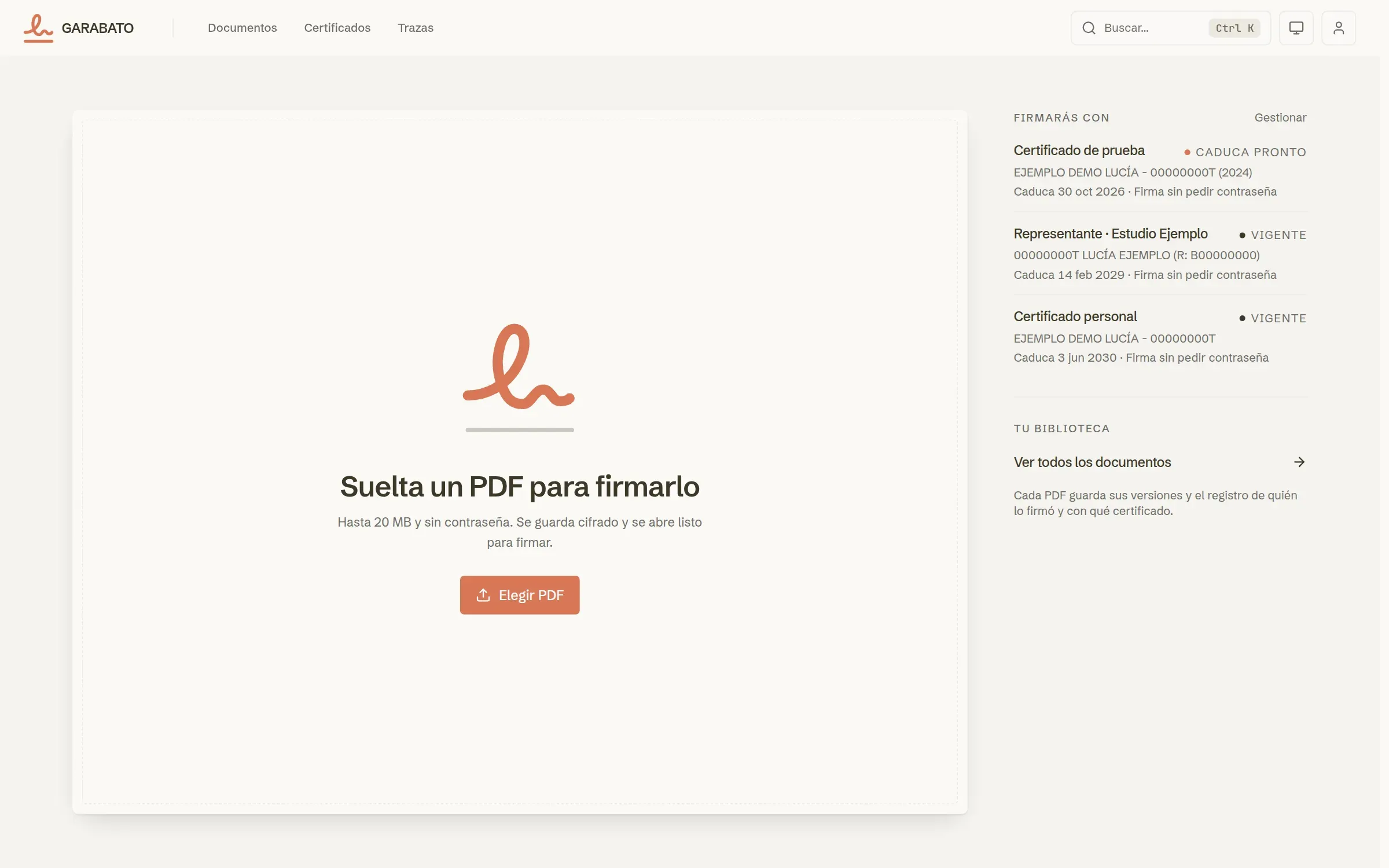This screenshot has width=1389, height=868.
Task: Click '00000000T LUCÍA EJEMPLO (R: B00000000)'
Action: click(x=1137, y=255)
